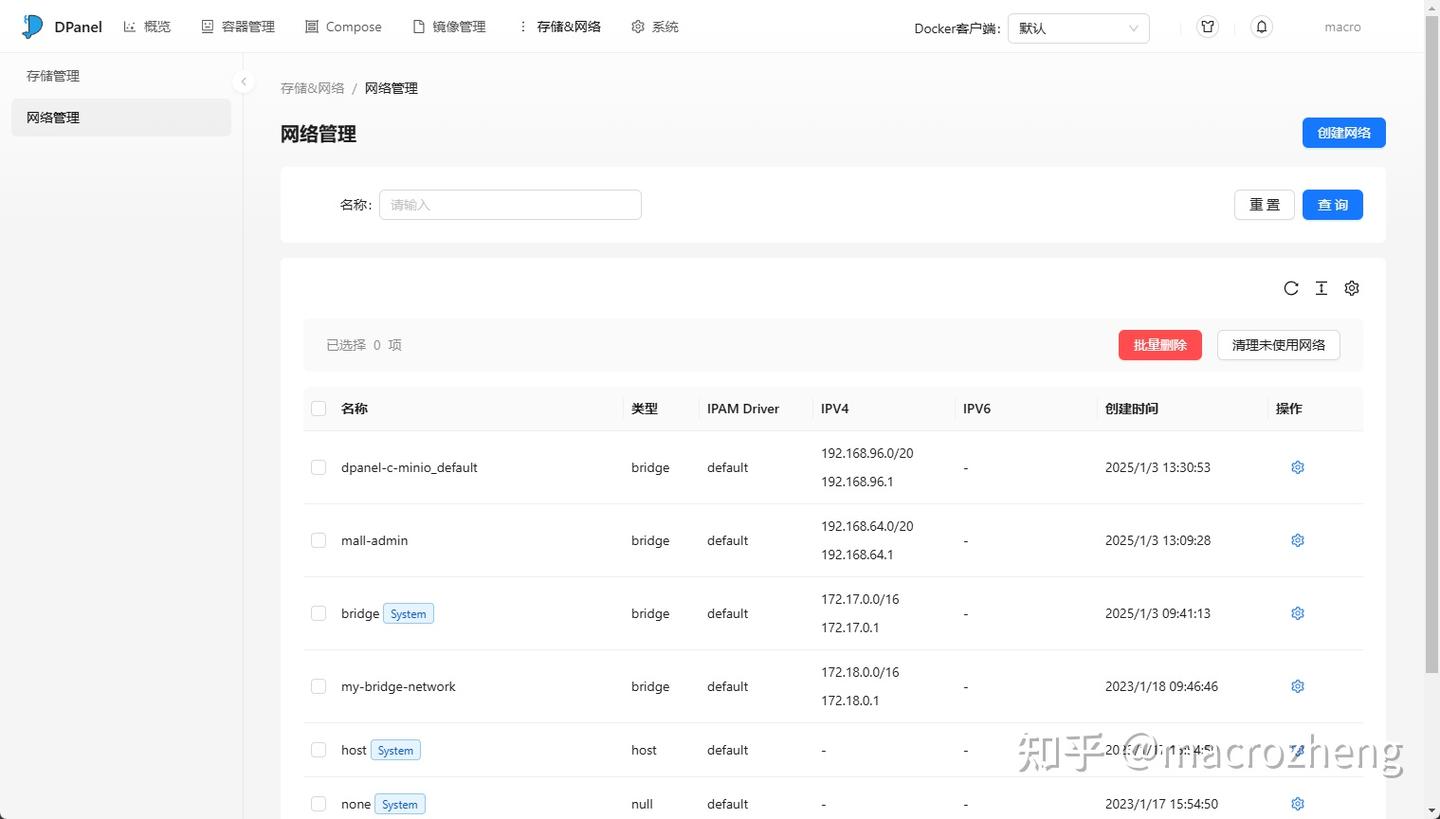Open the Docker客户端 默认 dropdown

tap(1078, 28)
